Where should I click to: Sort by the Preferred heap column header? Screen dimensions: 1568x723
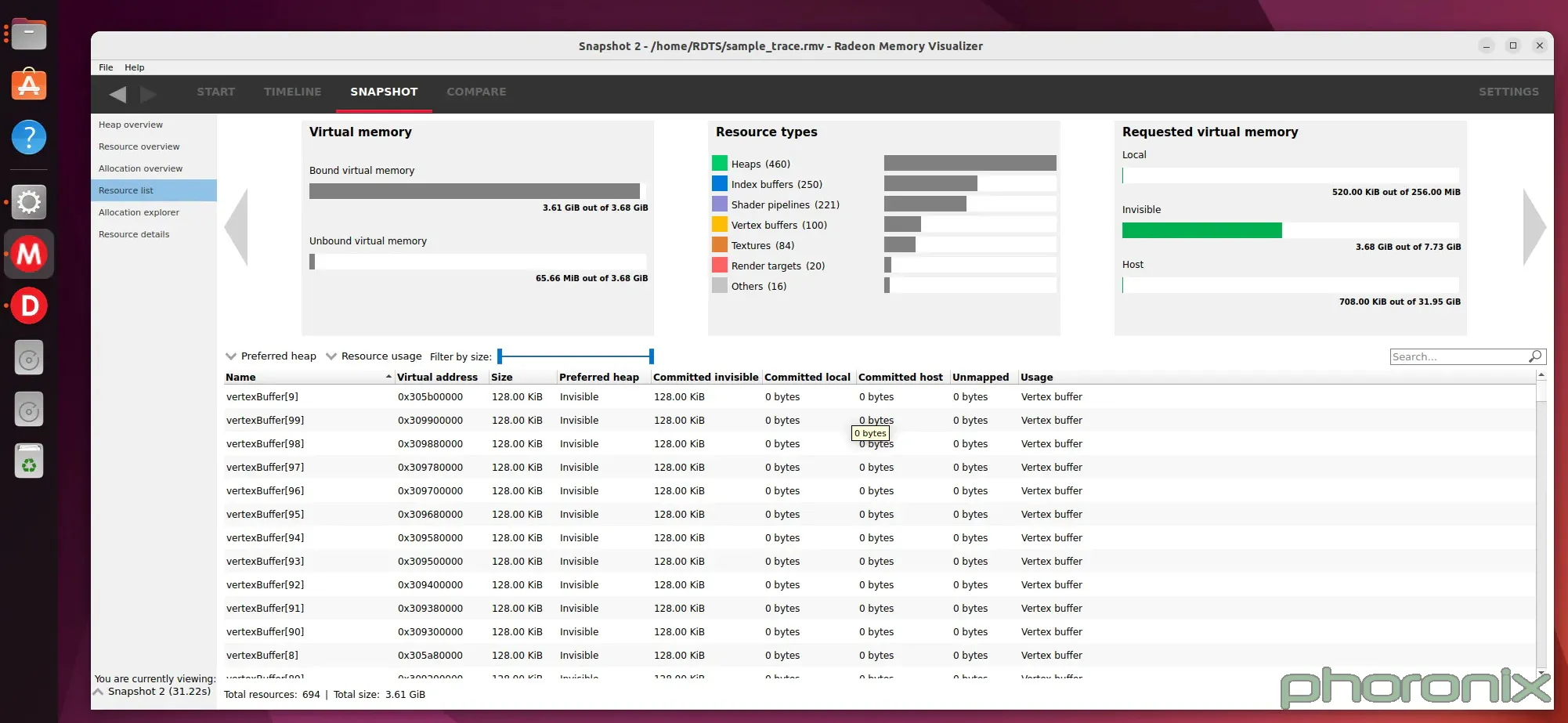[603, 377]
